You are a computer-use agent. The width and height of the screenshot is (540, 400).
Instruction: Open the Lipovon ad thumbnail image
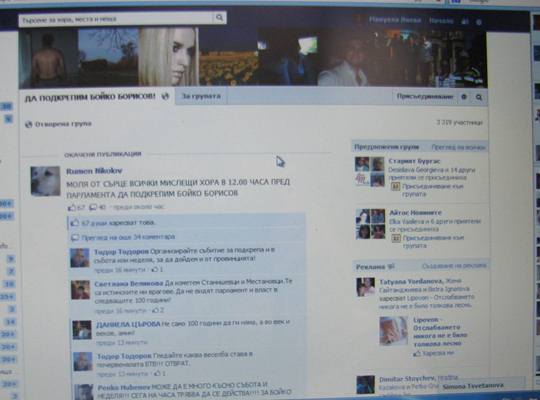click(x=393, y=331)
